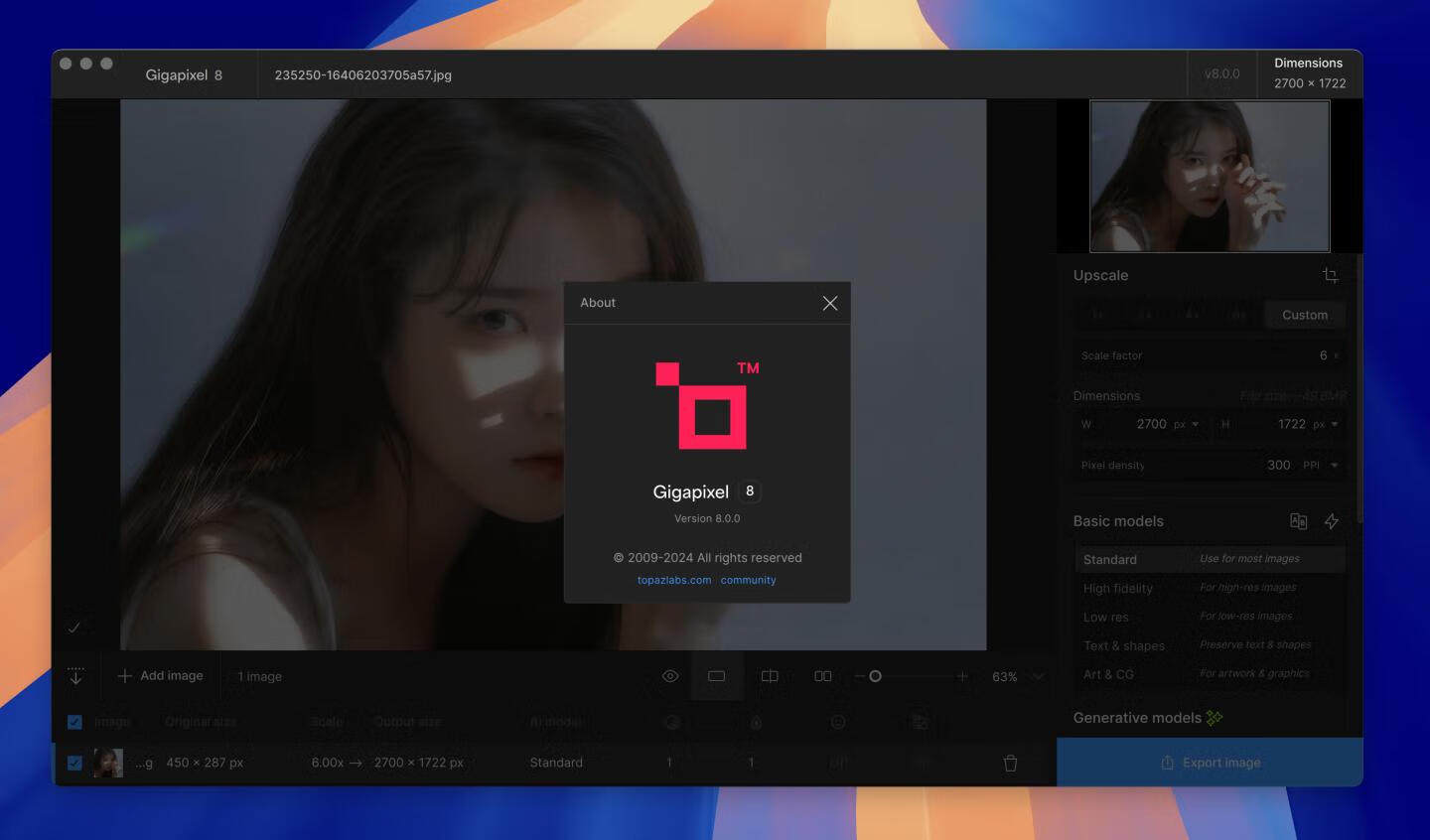Click the Original size column header
Image resolution: width=1430 pixels, height=840 pixels.
201,722
